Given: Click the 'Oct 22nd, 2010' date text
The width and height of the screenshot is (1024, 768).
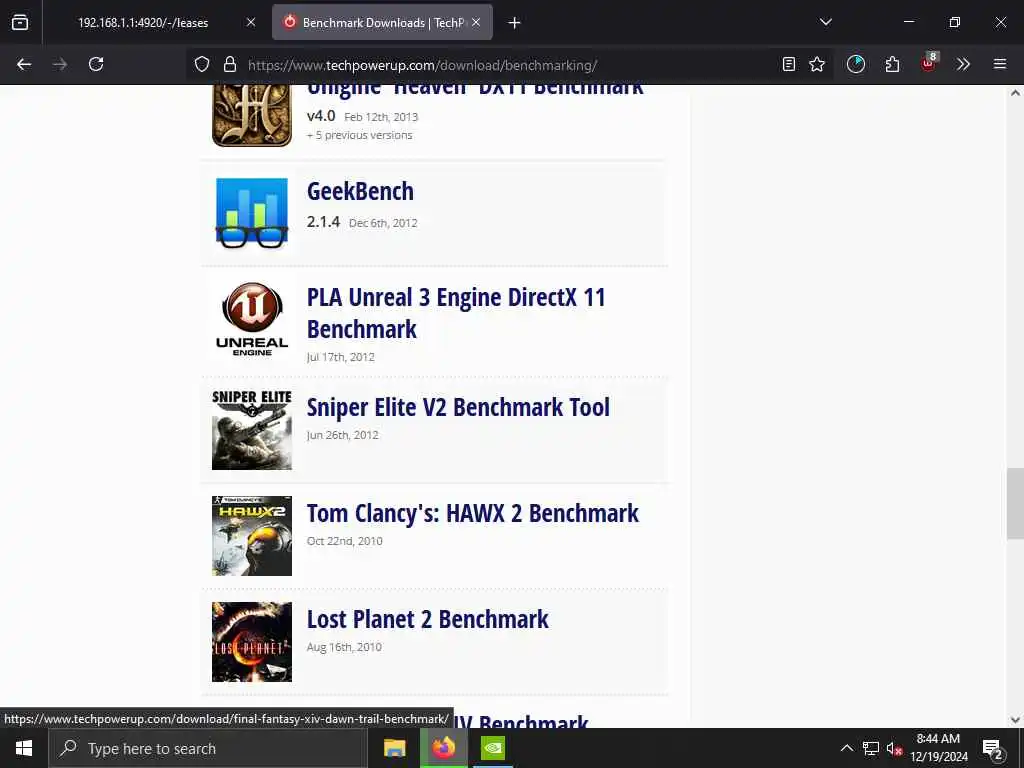Looking at the screenshot, I should [344, 541].
